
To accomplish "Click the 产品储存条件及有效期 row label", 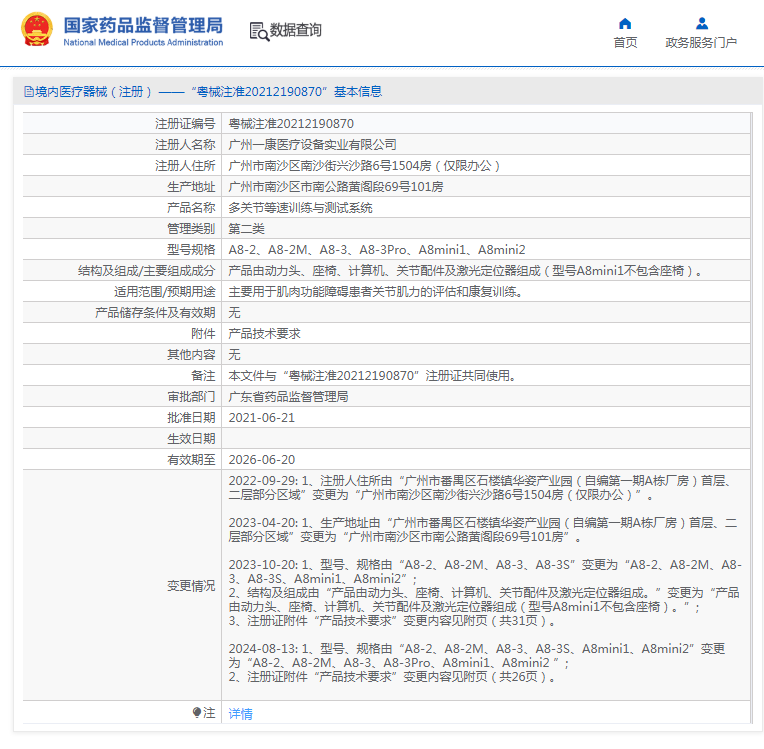I will click(x=155, y=312).
